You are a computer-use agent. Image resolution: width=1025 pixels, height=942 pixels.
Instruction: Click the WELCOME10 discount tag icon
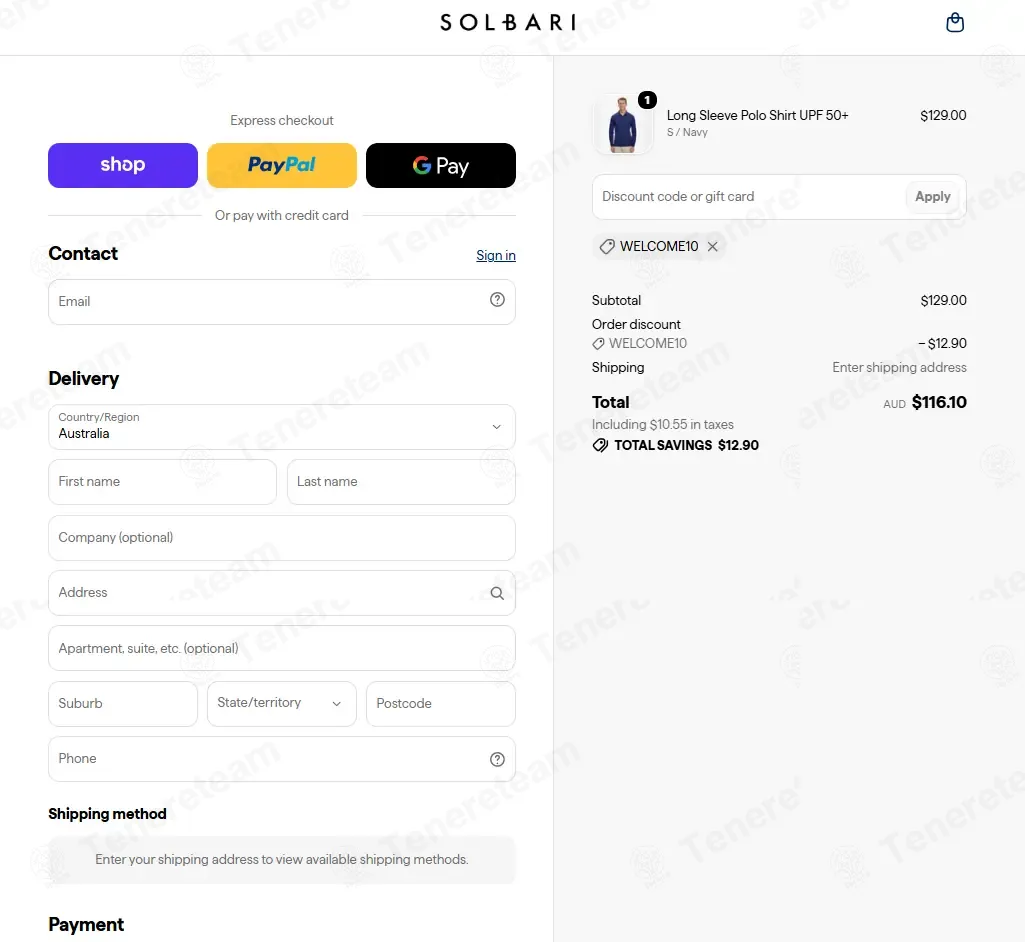(607, 246)
